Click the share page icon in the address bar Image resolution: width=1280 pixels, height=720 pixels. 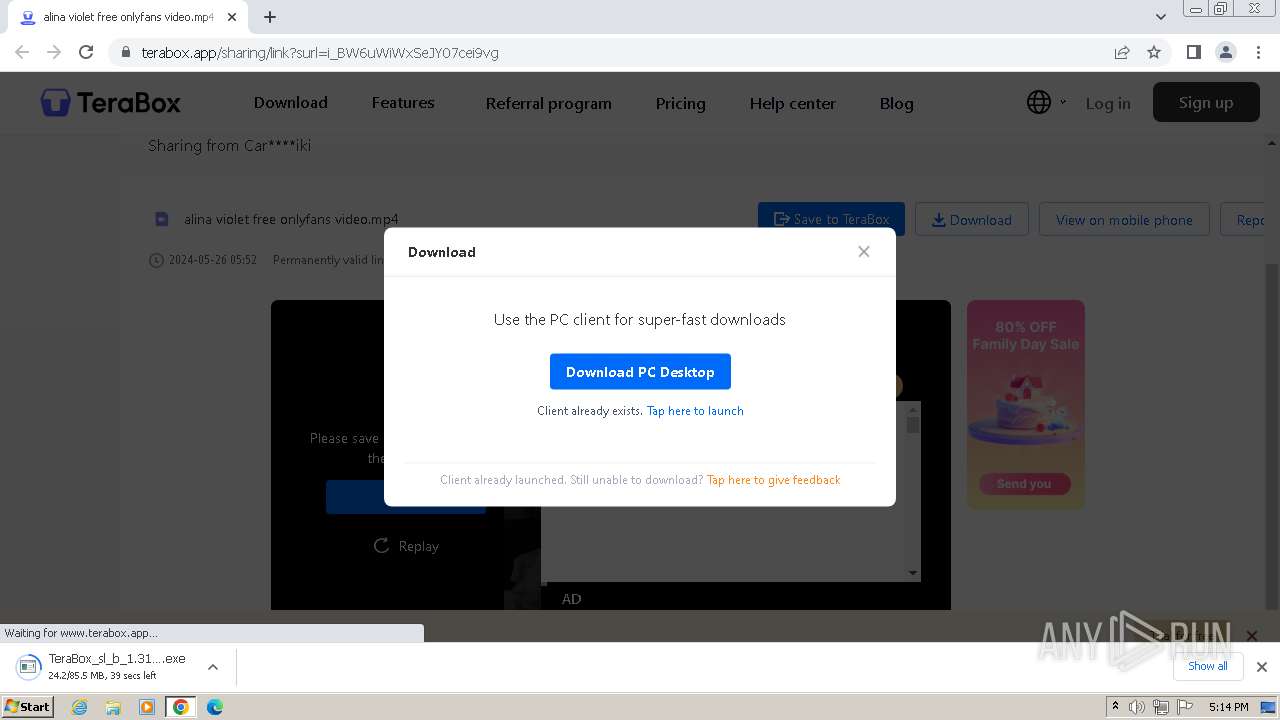[x=1122, y=52]
